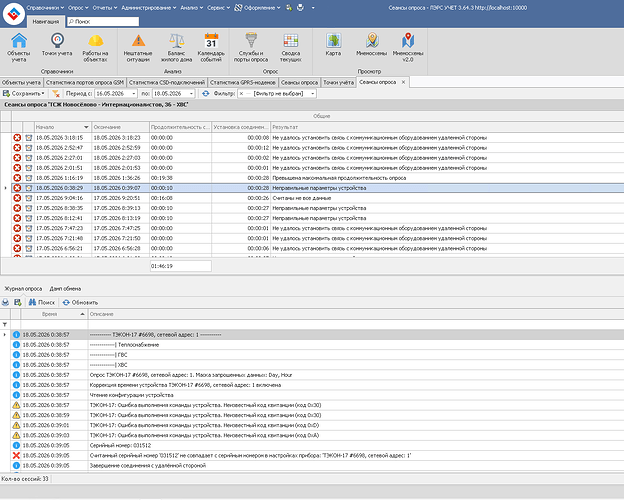The height and width of the screenshot is (500, 624).
Task: Open Период с date dropdown
Action: (133, 94)
